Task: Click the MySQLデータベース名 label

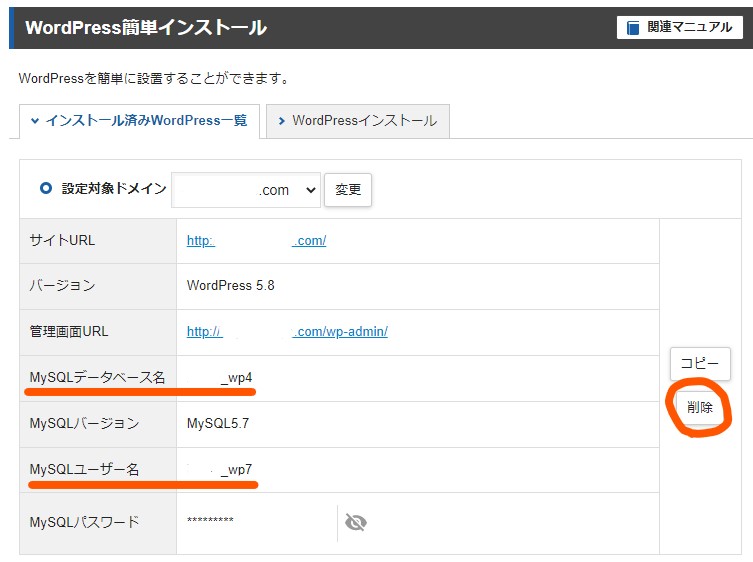Action: [x=97, y=378]
